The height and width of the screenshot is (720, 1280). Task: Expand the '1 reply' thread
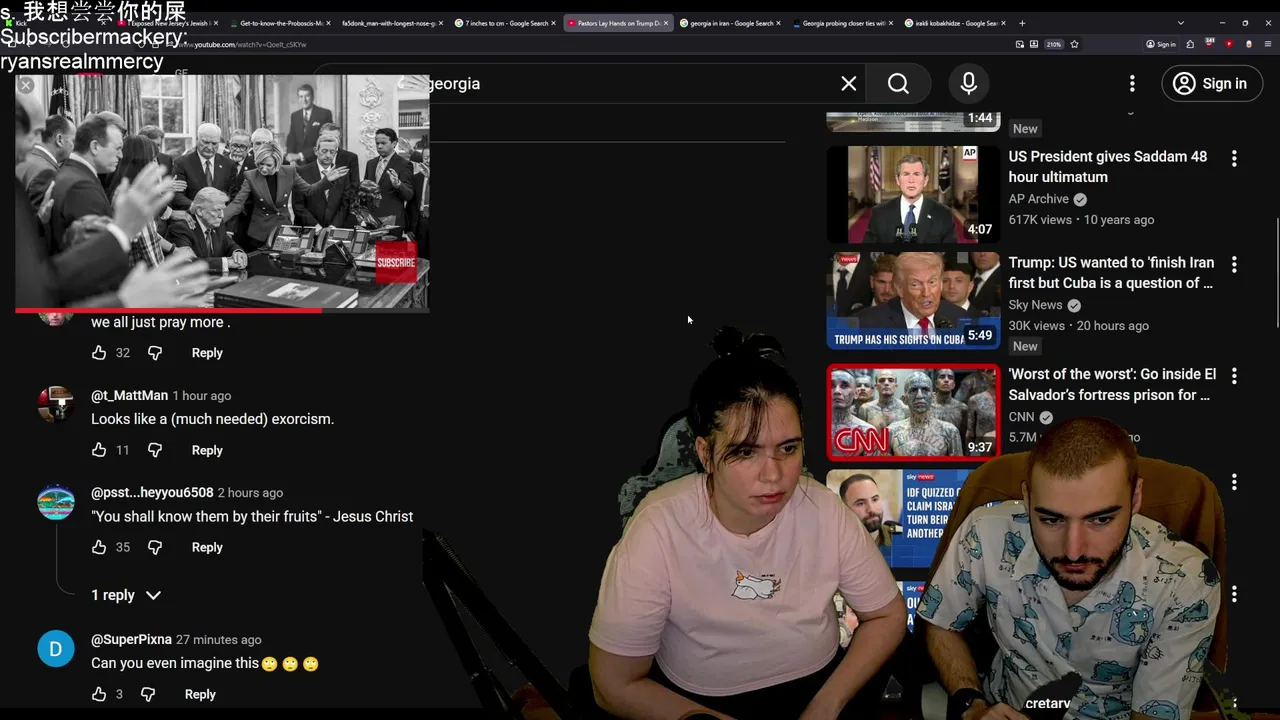126,595
